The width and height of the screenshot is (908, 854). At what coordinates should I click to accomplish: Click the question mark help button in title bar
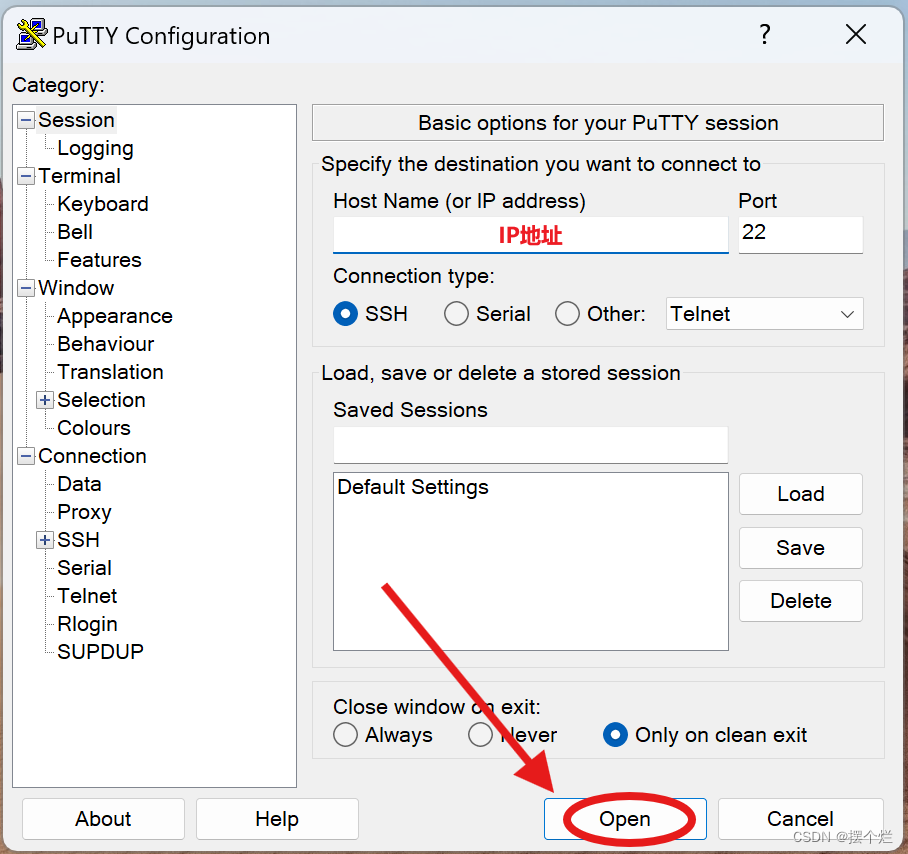pos(765,35)
